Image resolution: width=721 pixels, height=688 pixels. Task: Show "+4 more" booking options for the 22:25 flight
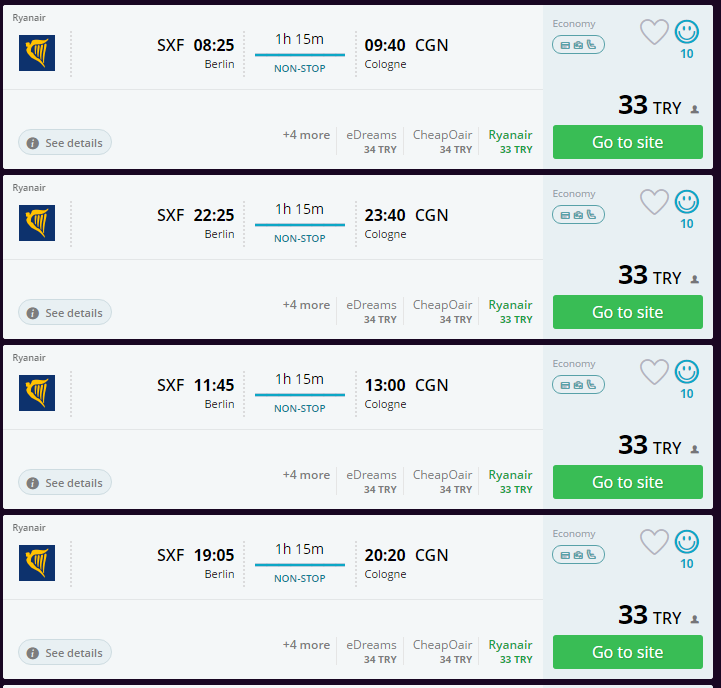306,305
